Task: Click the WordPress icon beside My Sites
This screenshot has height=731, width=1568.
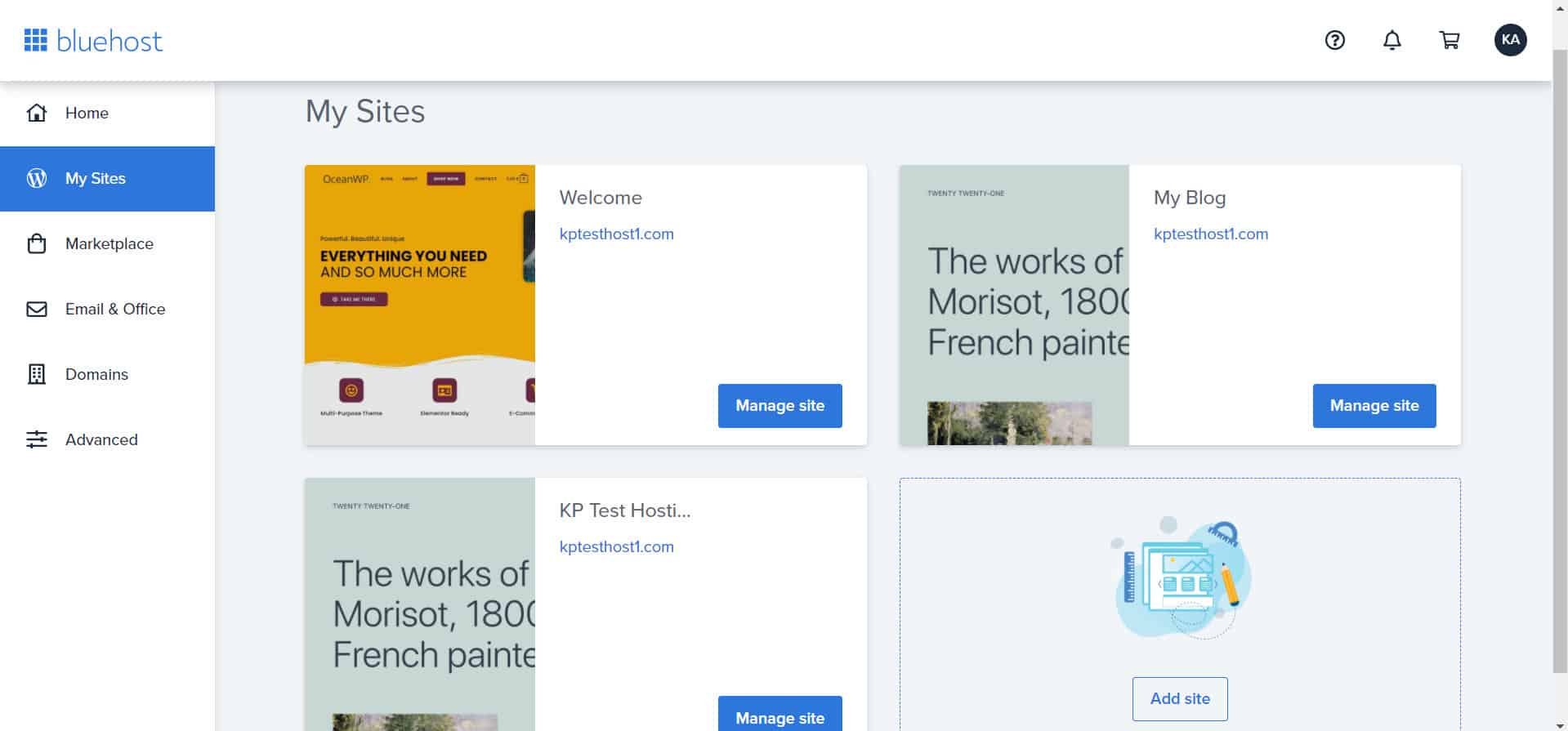Action: pyautogui.click(x=37, y=178)
